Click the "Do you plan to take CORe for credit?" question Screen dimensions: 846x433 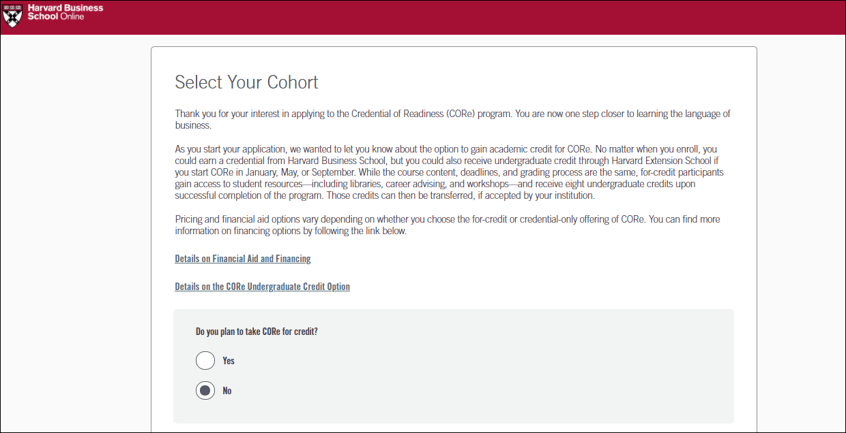click(257, 332)
